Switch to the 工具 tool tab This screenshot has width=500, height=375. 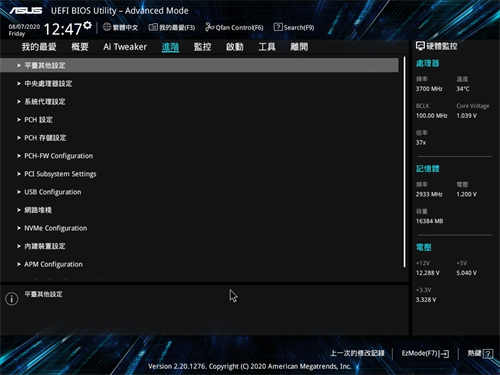coord(267,47)
